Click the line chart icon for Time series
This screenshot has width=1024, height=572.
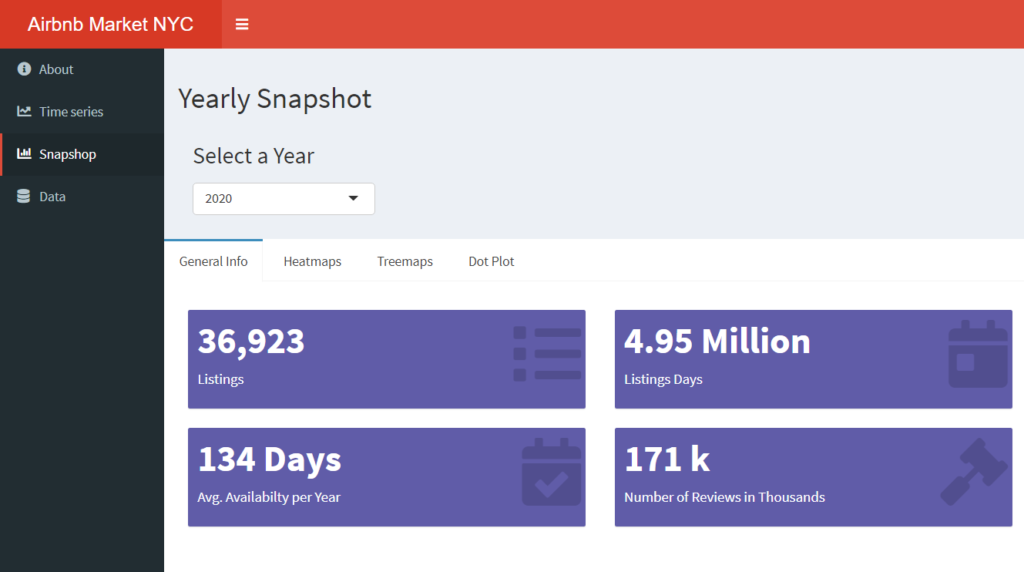click(x=24, y=112)
